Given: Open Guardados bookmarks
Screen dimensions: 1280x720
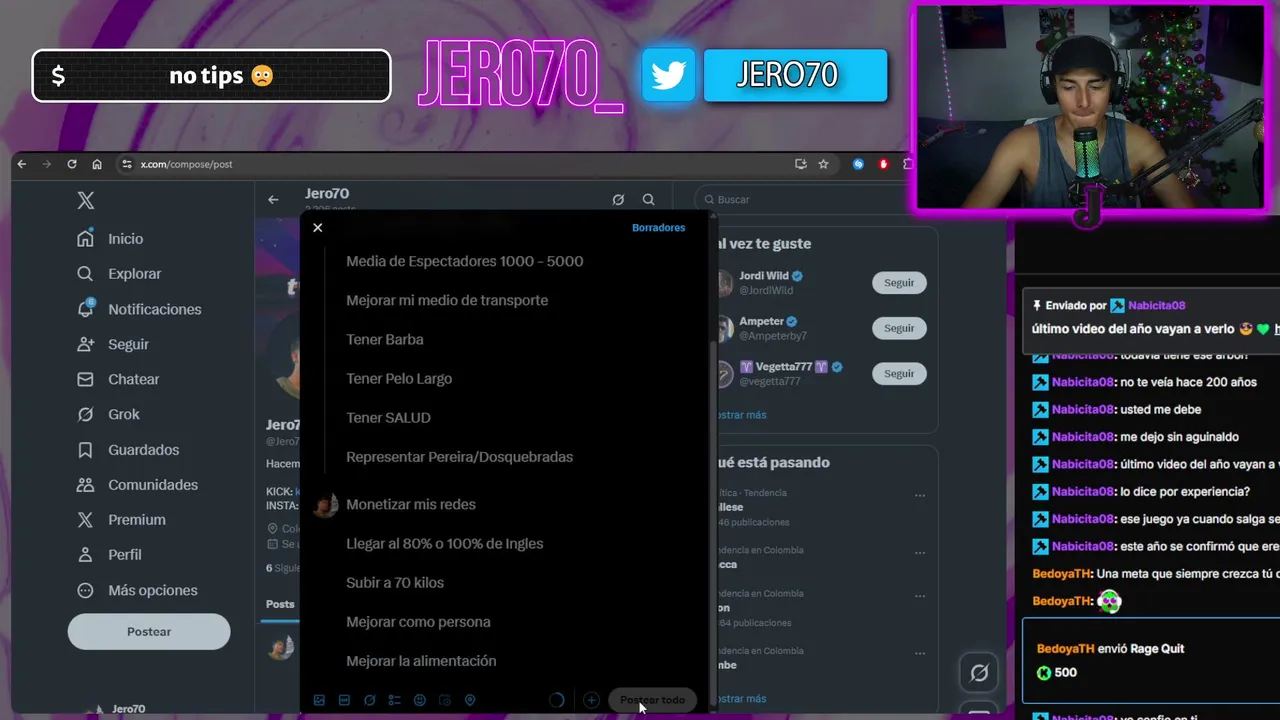Looking at the screenshot, I should pyautogui.click(x=128, y=450).
